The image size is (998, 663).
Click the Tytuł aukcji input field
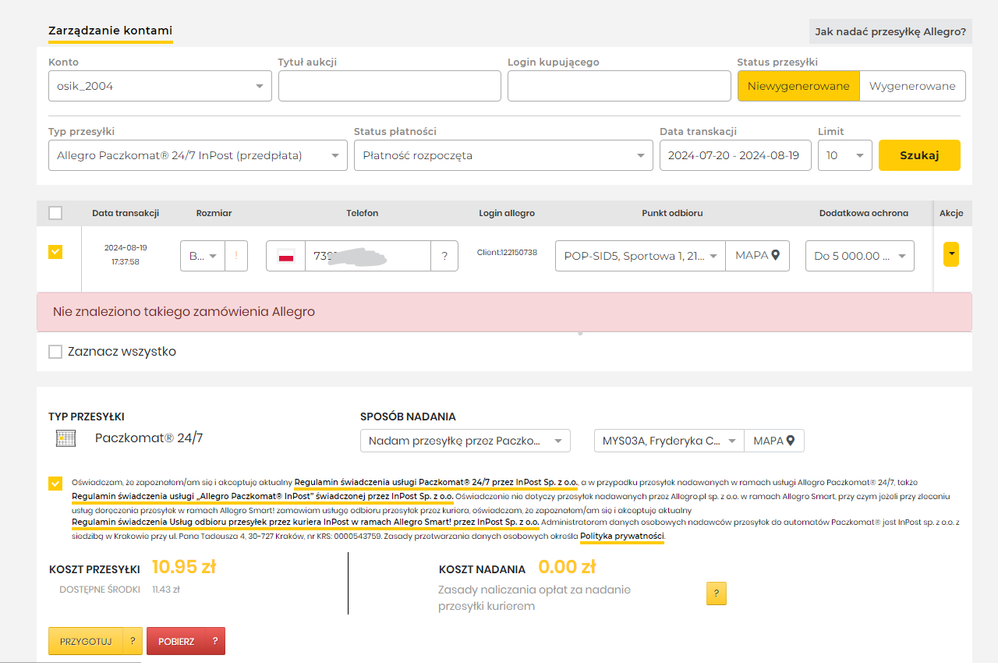click(x=389, y=86)
